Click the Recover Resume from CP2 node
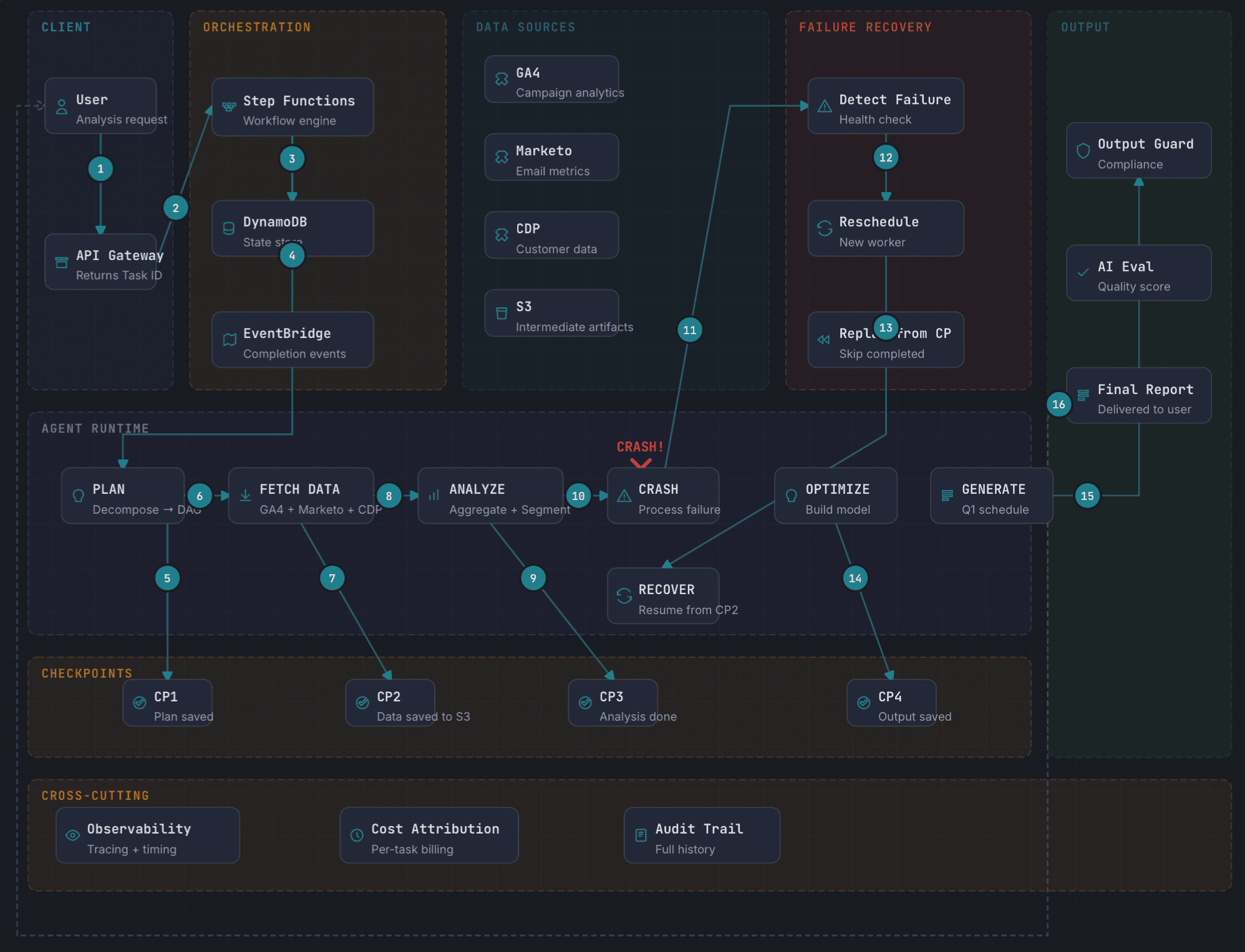Image resolution: width=1245 pixels, height=952 pixels. pos(663,596)
